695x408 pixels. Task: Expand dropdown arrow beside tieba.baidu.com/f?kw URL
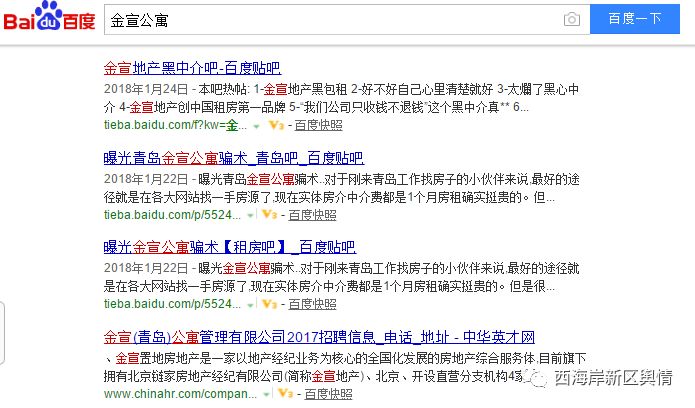tap(256, 126)
